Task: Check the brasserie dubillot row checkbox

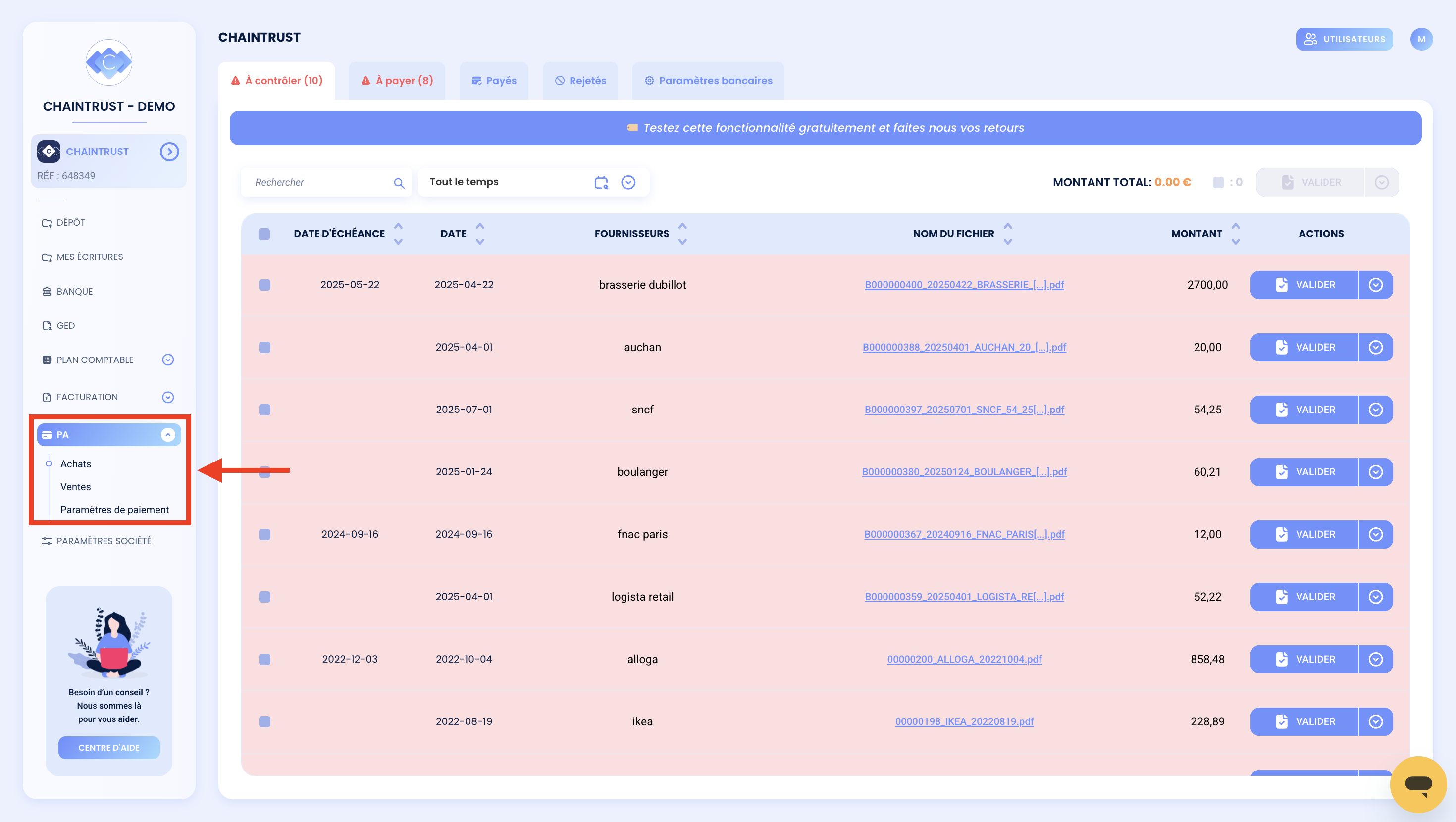Action: [x=264, y=285]
